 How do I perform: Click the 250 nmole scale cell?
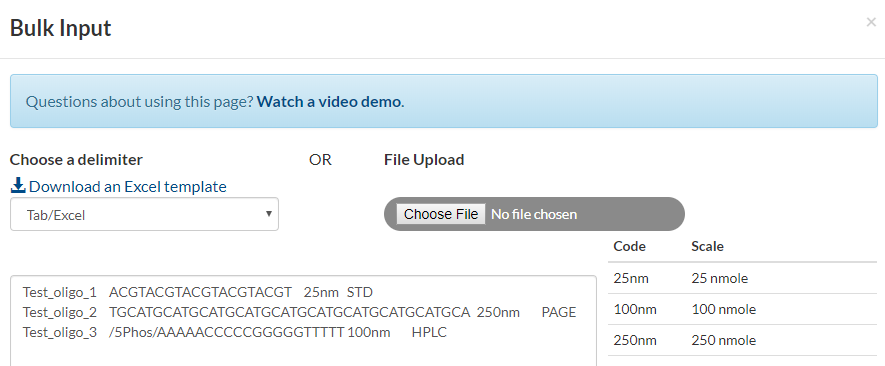[x=724, y=341]
